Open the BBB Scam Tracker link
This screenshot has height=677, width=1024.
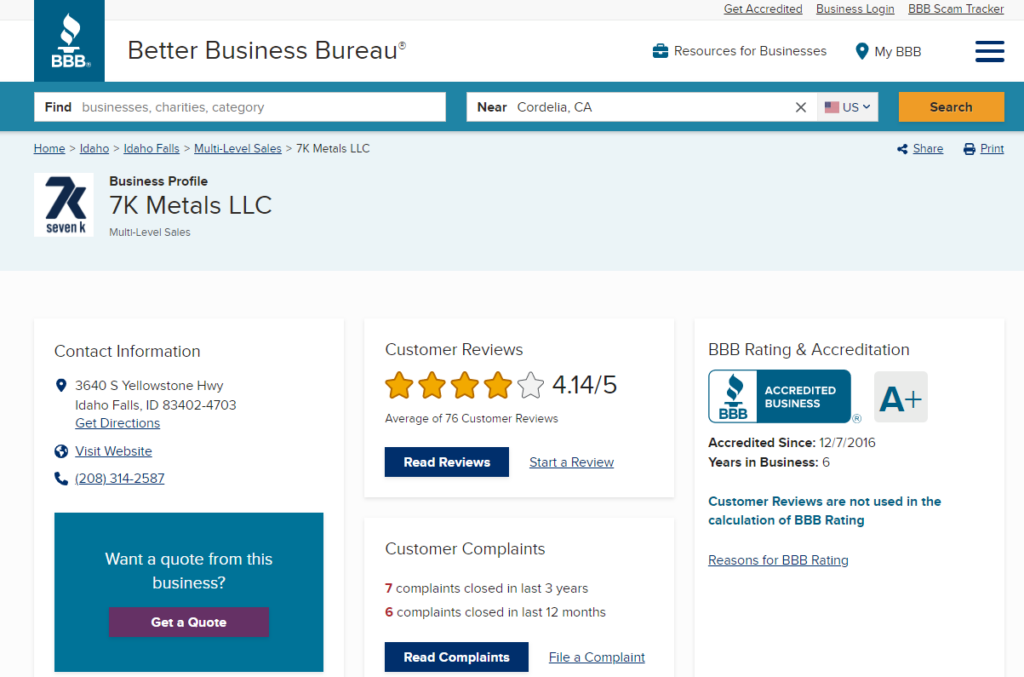pos(955,9)
